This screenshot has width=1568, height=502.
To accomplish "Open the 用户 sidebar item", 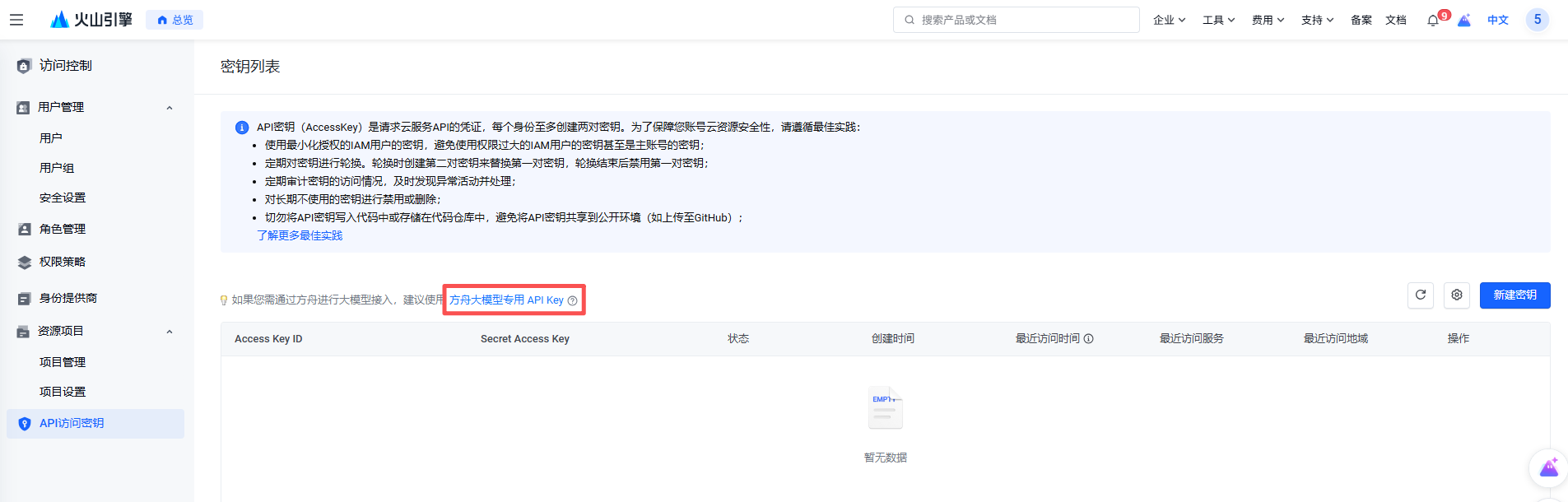I will coord(51,138).
